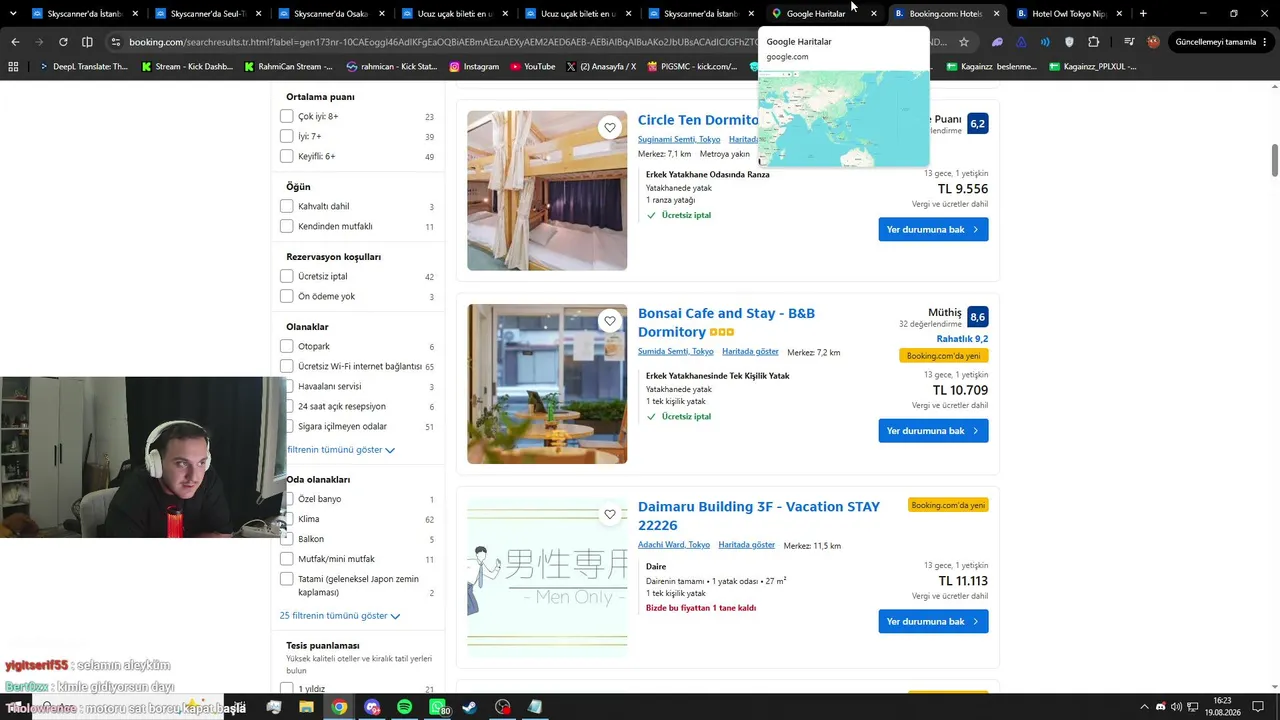Favorite Bonsai Cafe and Stay with the heart icon
Viewport: 1280px width, 720px height.
tap(610, 321)
